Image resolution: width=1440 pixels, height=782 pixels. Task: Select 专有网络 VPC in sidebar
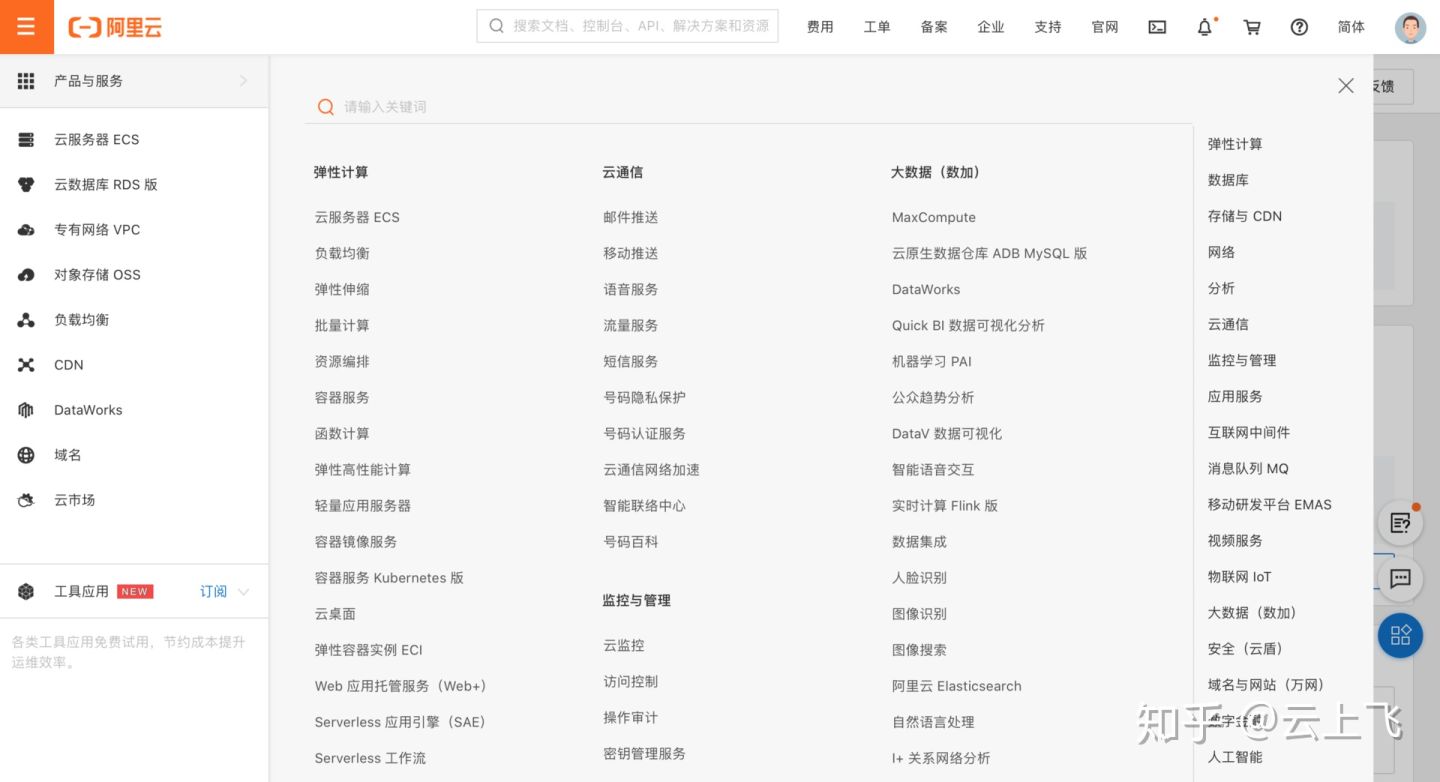click(97, 230)
